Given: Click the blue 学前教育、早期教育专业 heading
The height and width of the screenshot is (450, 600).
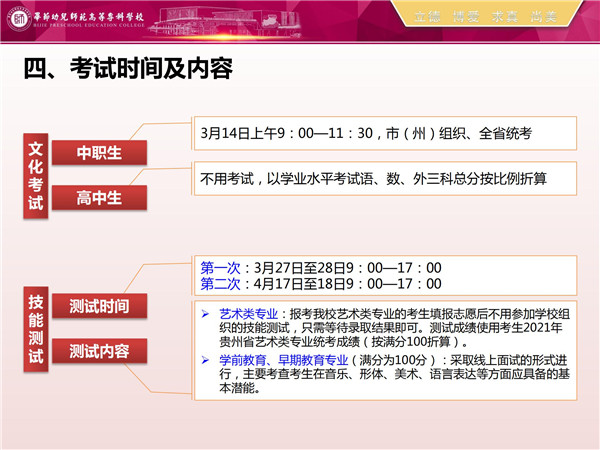Looking at the screenshot, I should tap(284, 360).
